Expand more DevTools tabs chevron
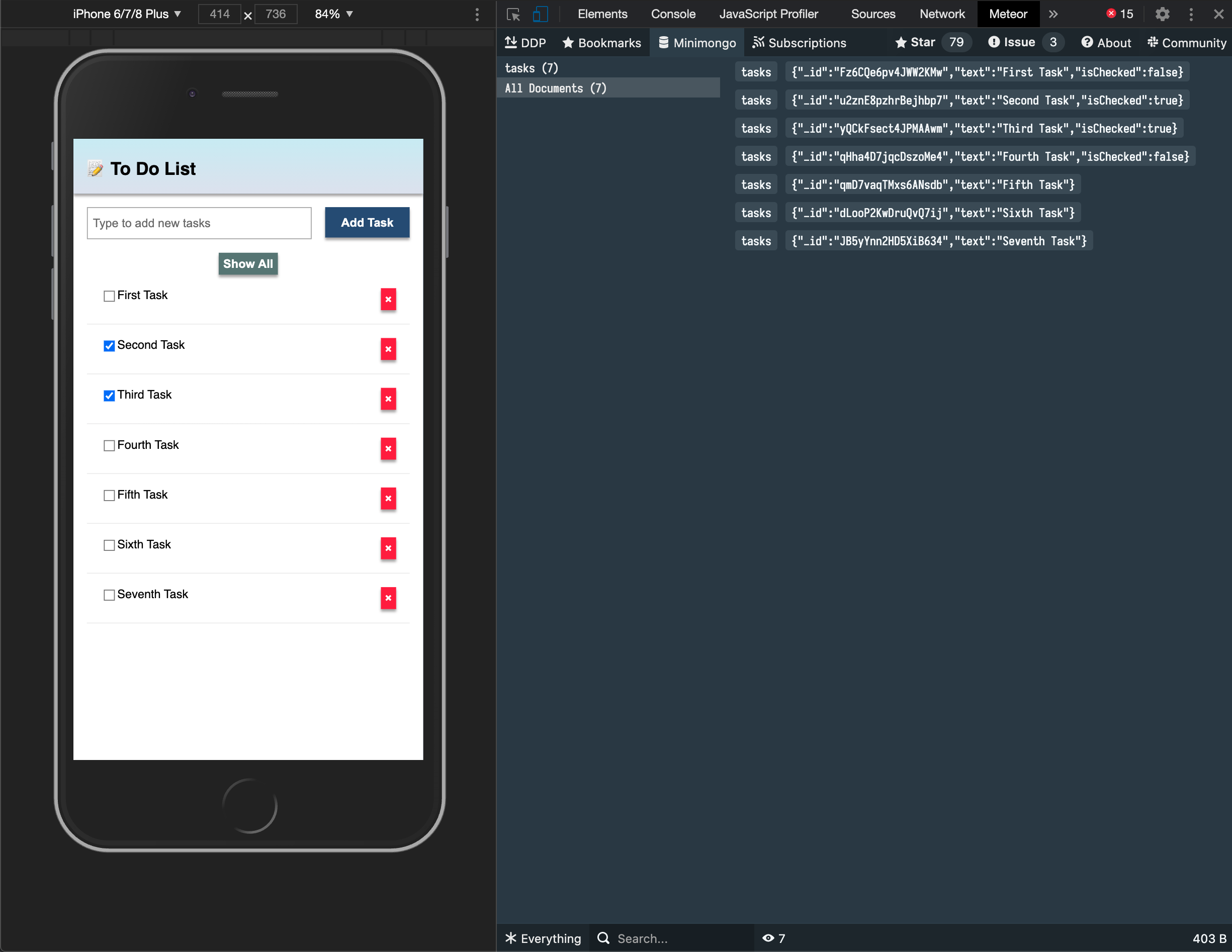1232x952 pixels. 1053,14
